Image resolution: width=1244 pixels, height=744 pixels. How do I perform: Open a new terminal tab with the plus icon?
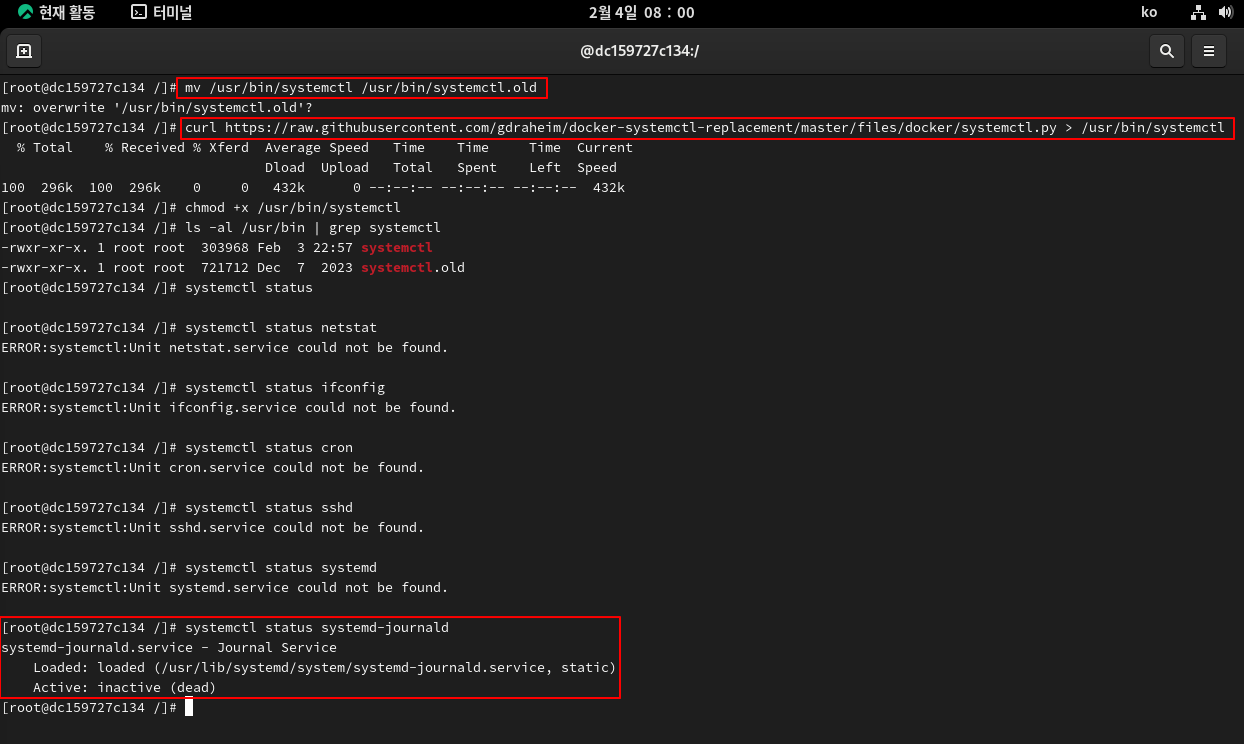click(24, 51)
